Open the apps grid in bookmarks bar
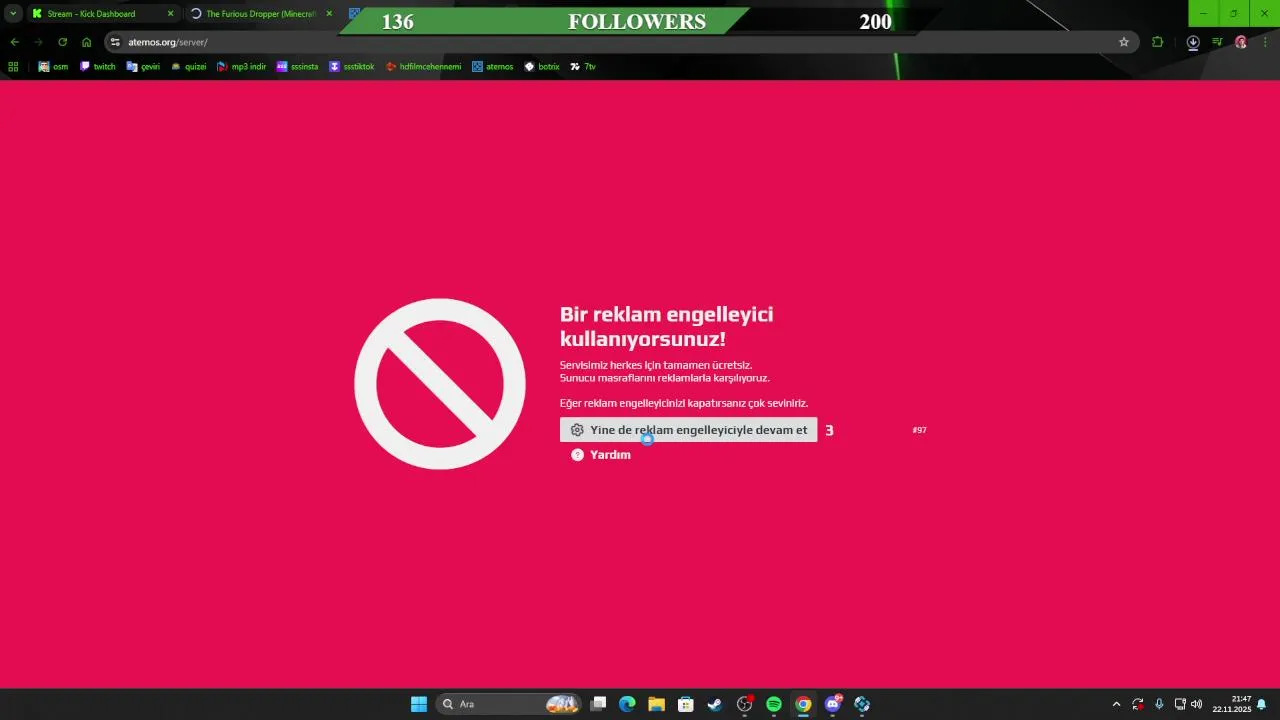This screenshot has height=720, width=1280. (x=13, y=67)
